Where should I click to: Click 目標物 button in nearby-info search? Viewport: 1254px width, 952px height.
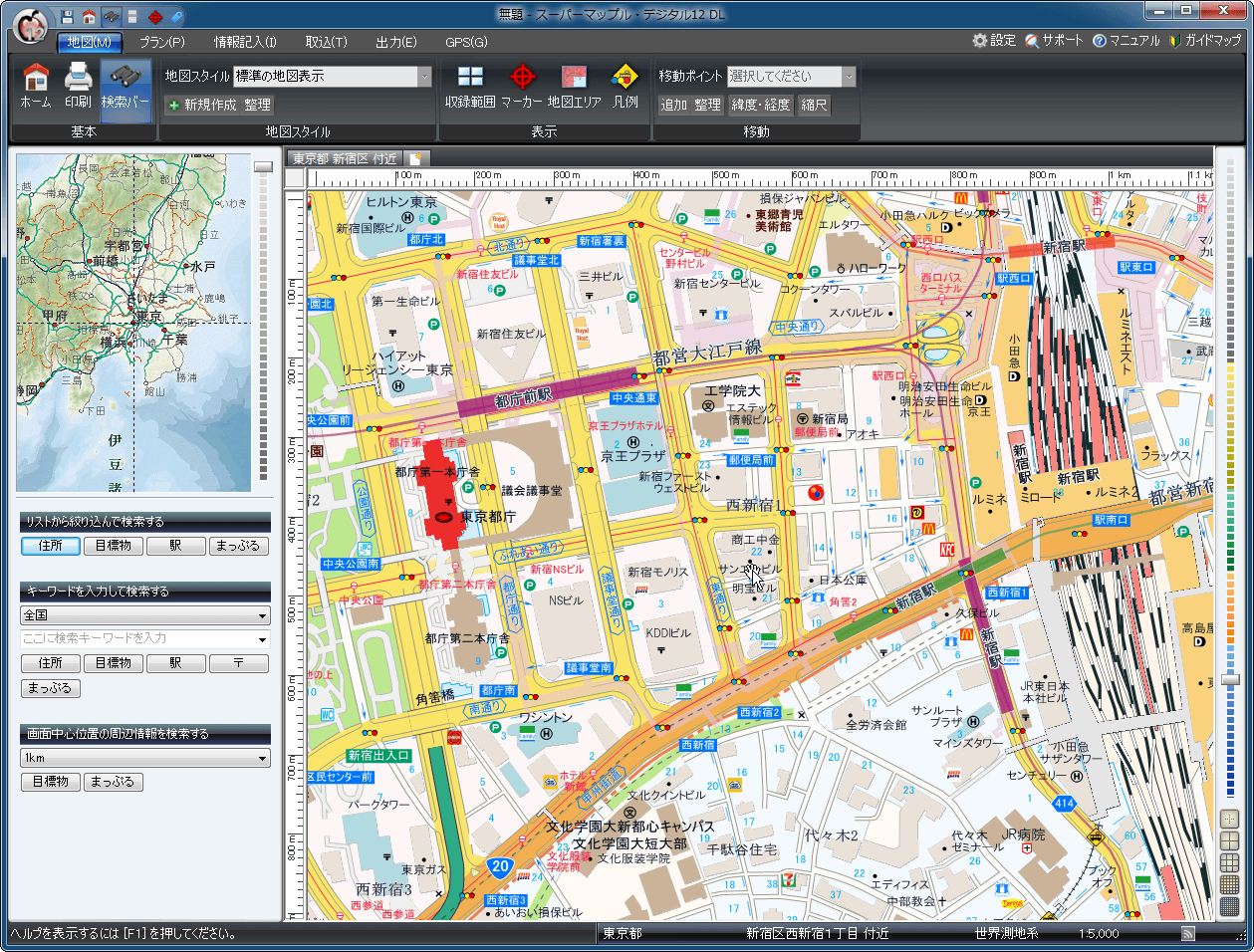click(51, 782)
